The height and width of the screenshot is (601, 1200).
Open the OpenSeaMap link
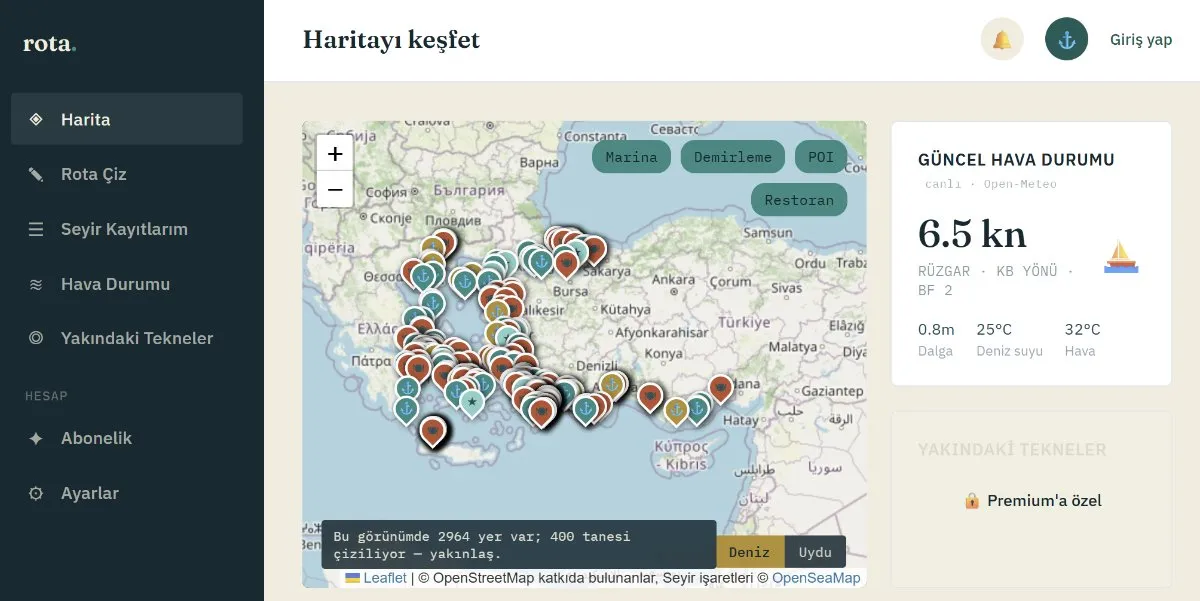pyautogui.click(x=816, y=578)
